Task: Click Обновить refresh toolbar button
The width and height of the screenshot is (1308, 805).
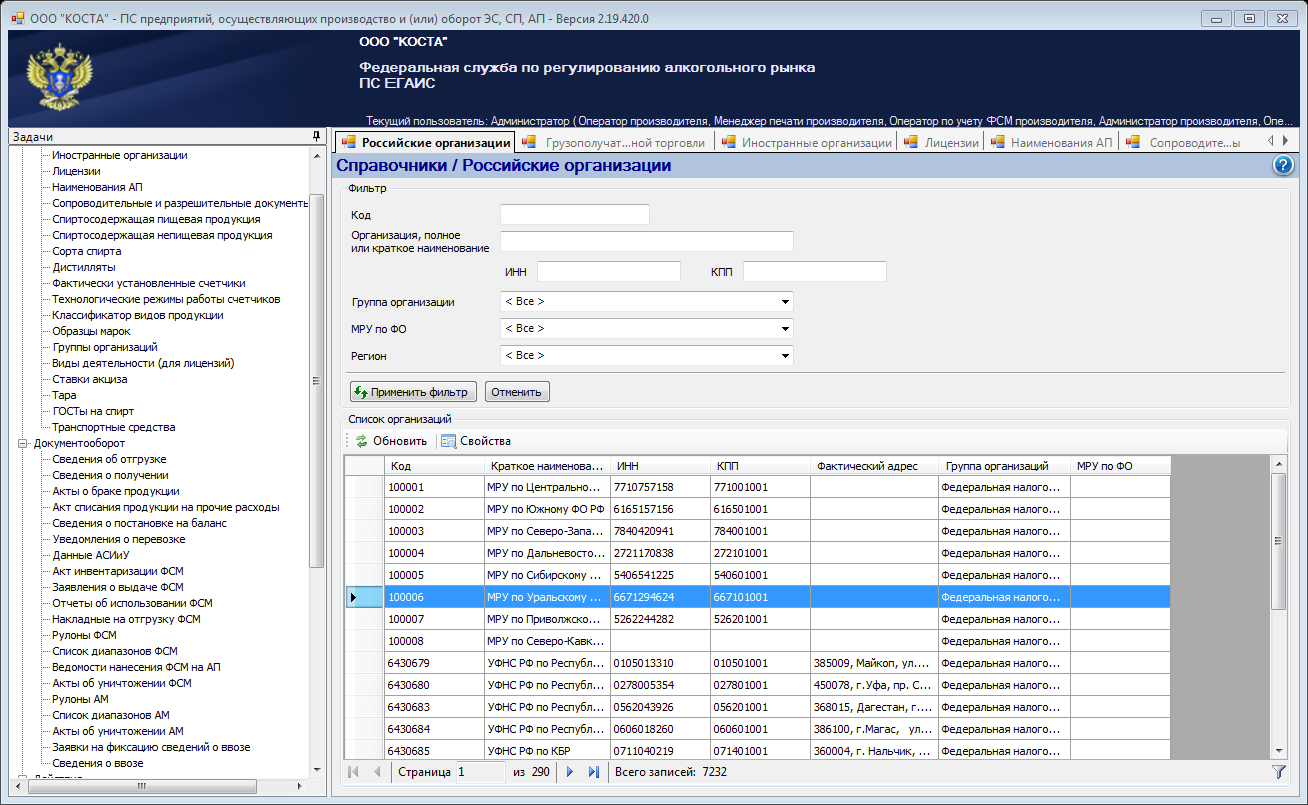Action: coord(391,441)
